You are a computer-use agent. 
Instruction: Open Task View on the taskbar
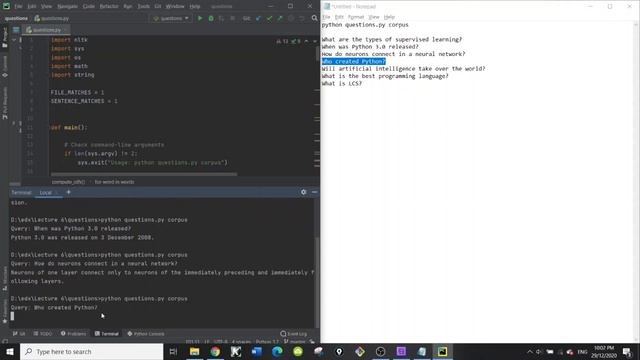pyautogui.click(x=173, y=351)
